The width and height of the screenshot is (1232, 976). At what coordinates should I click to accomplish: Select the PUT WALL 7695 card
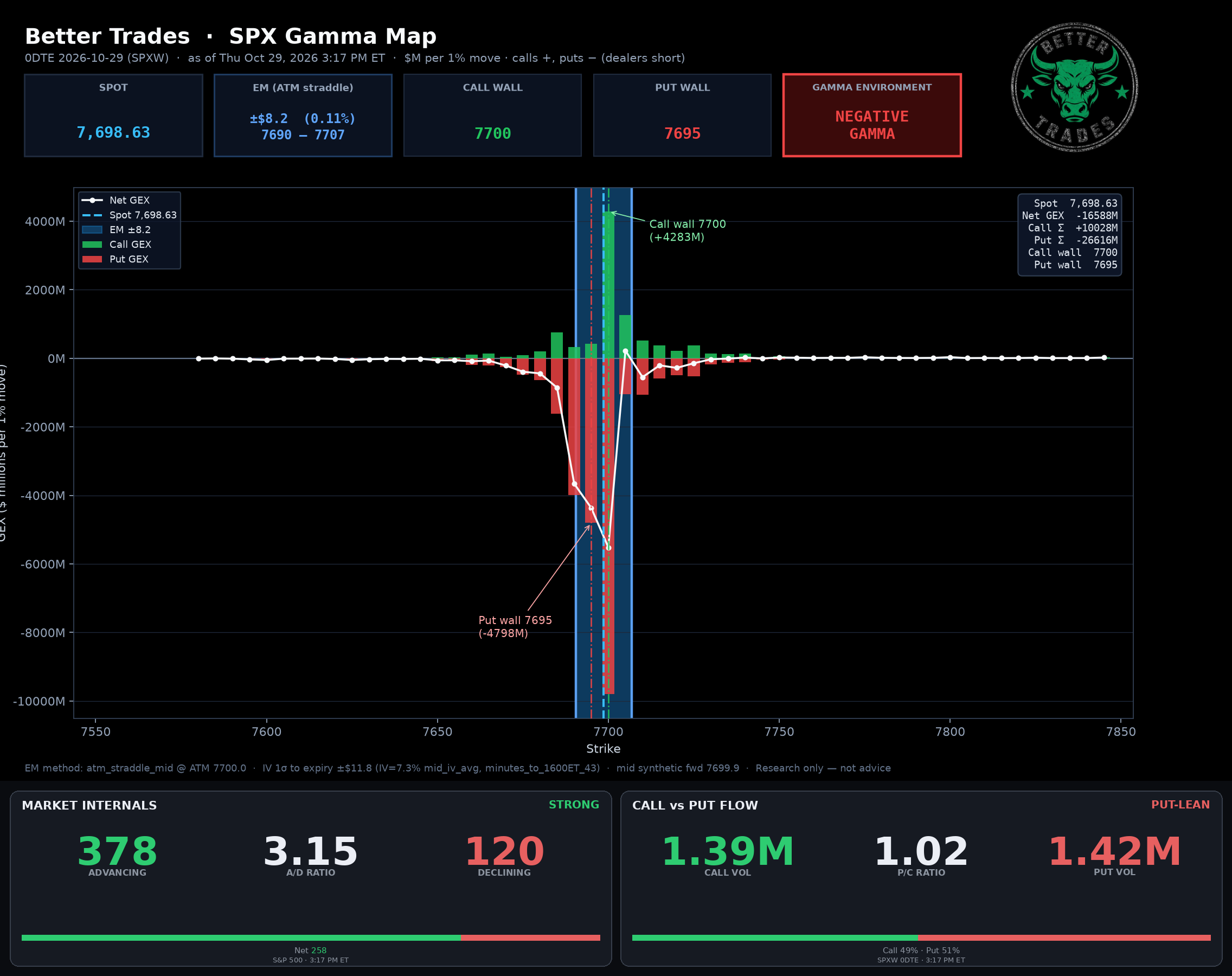click(x=682, y=115)
